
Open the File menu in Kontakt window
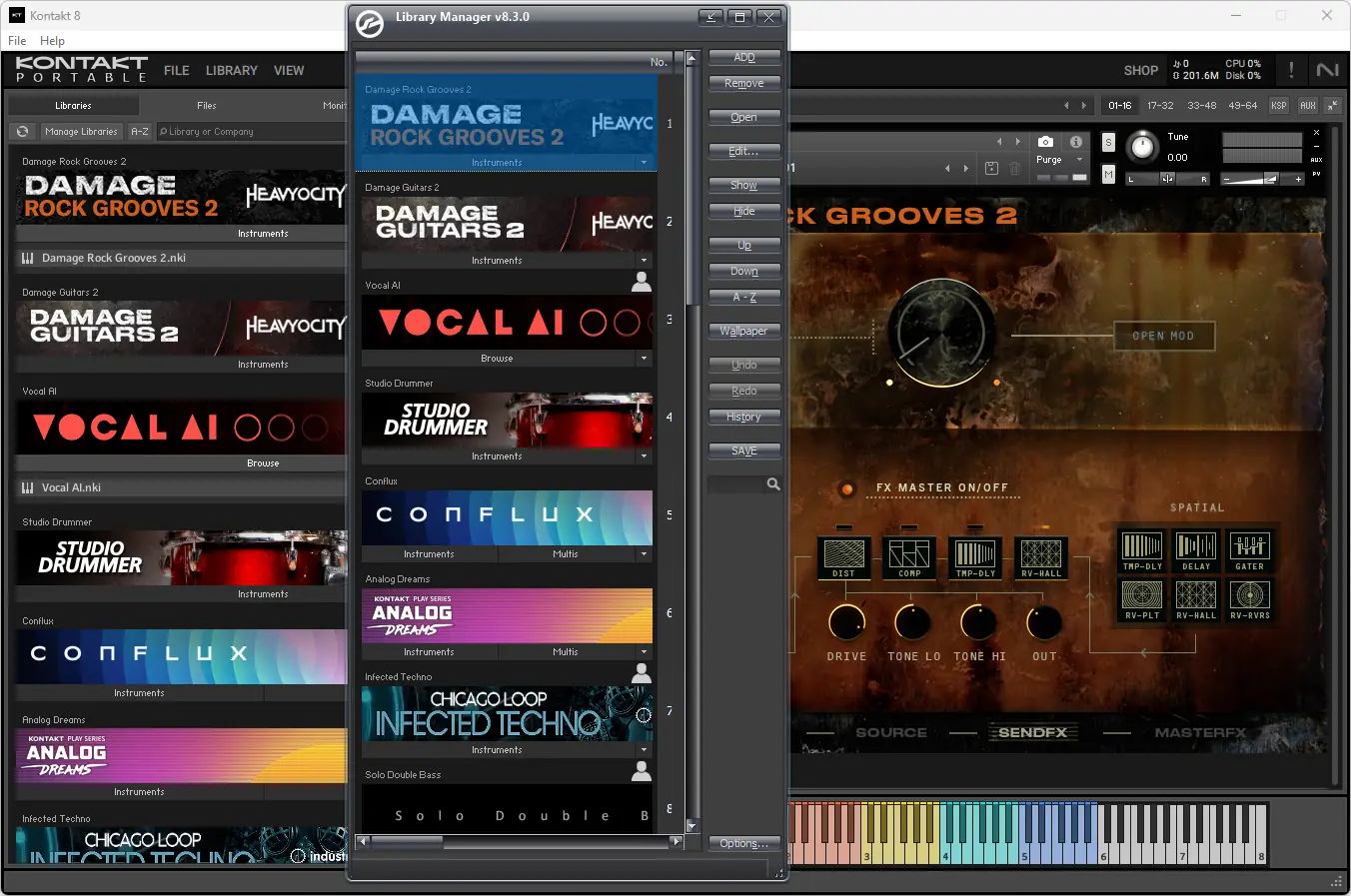click(17, 41)
